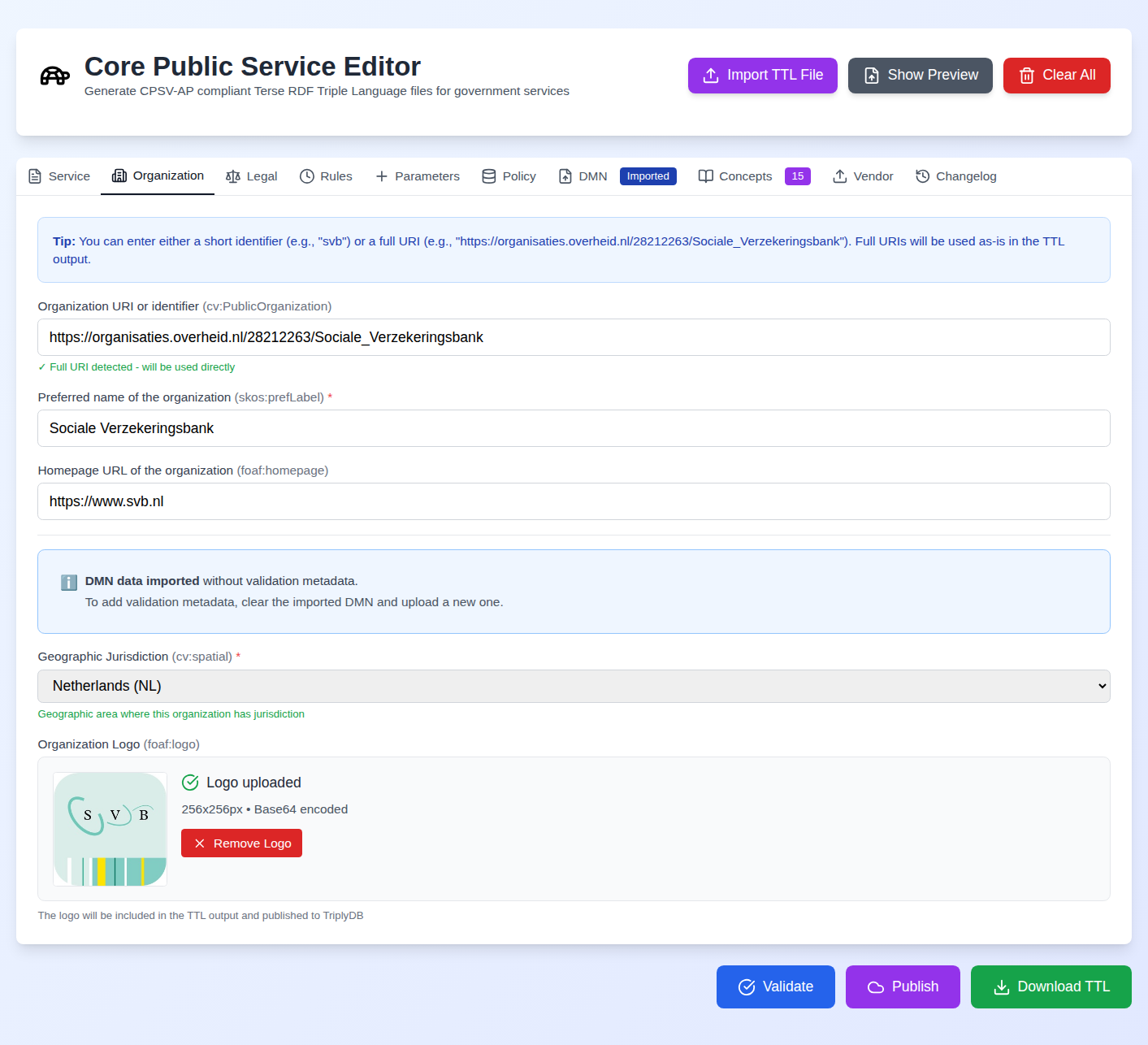
Task: Click the blue info icon in DMN notice
Action: point(69,583)
